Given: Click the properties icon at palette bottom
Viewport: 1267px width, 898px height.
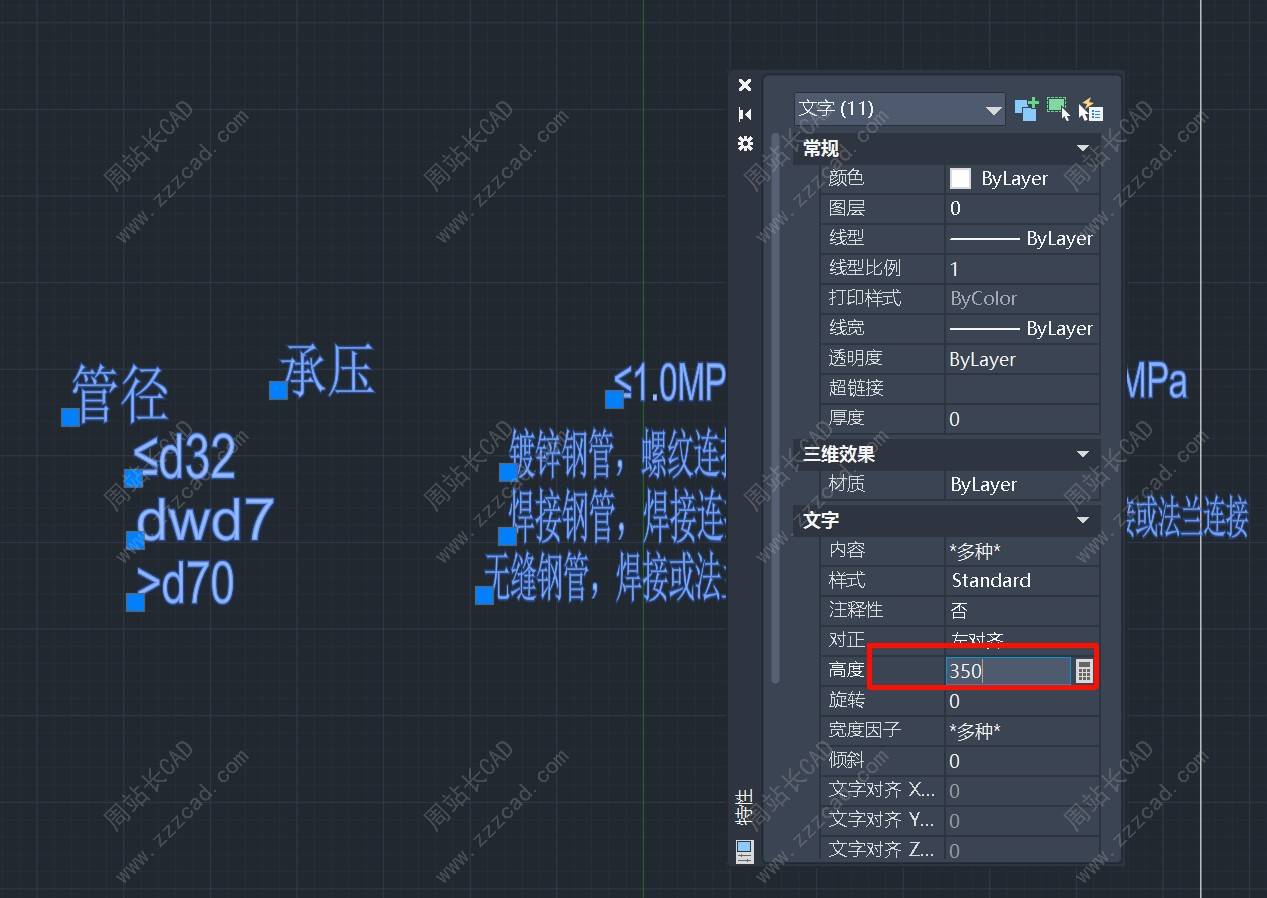Looking at the screenshot, I should coord(744,851).
